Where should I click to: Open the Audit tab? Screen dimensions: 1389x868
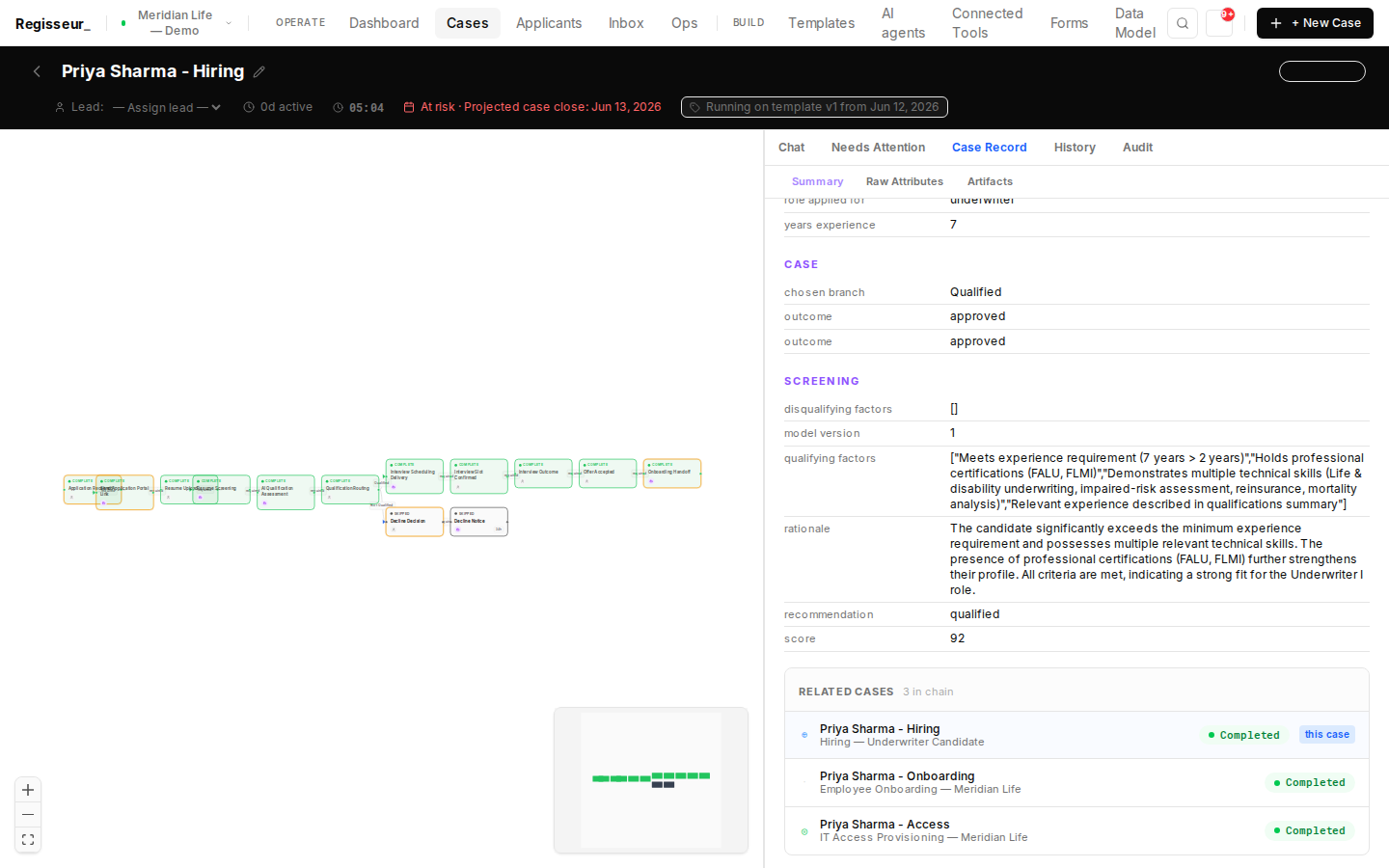point(1137,148)
